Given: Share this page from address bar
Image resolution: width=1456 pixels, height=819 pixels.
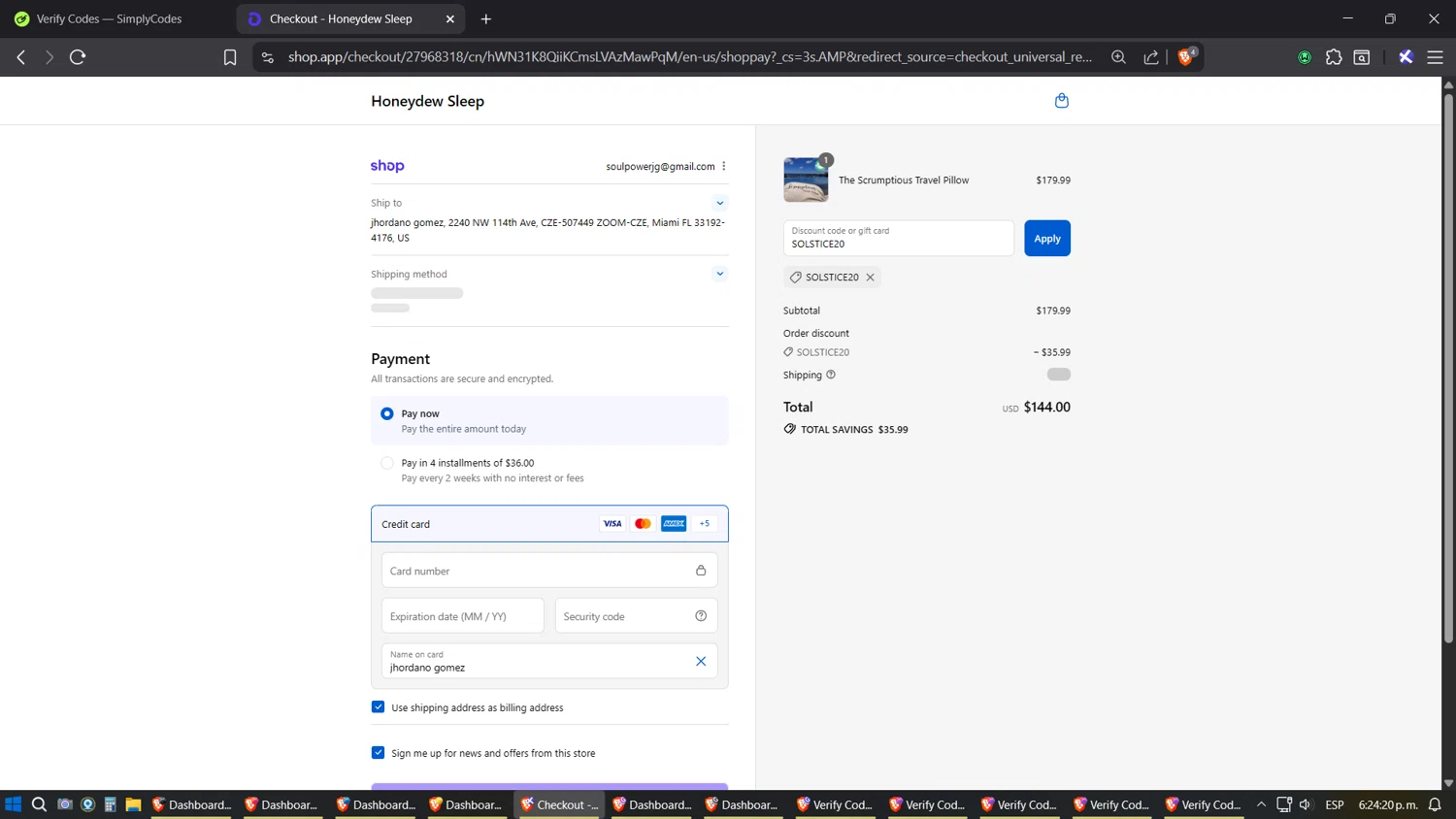Looking at the screenshot, I should 1151,57.
